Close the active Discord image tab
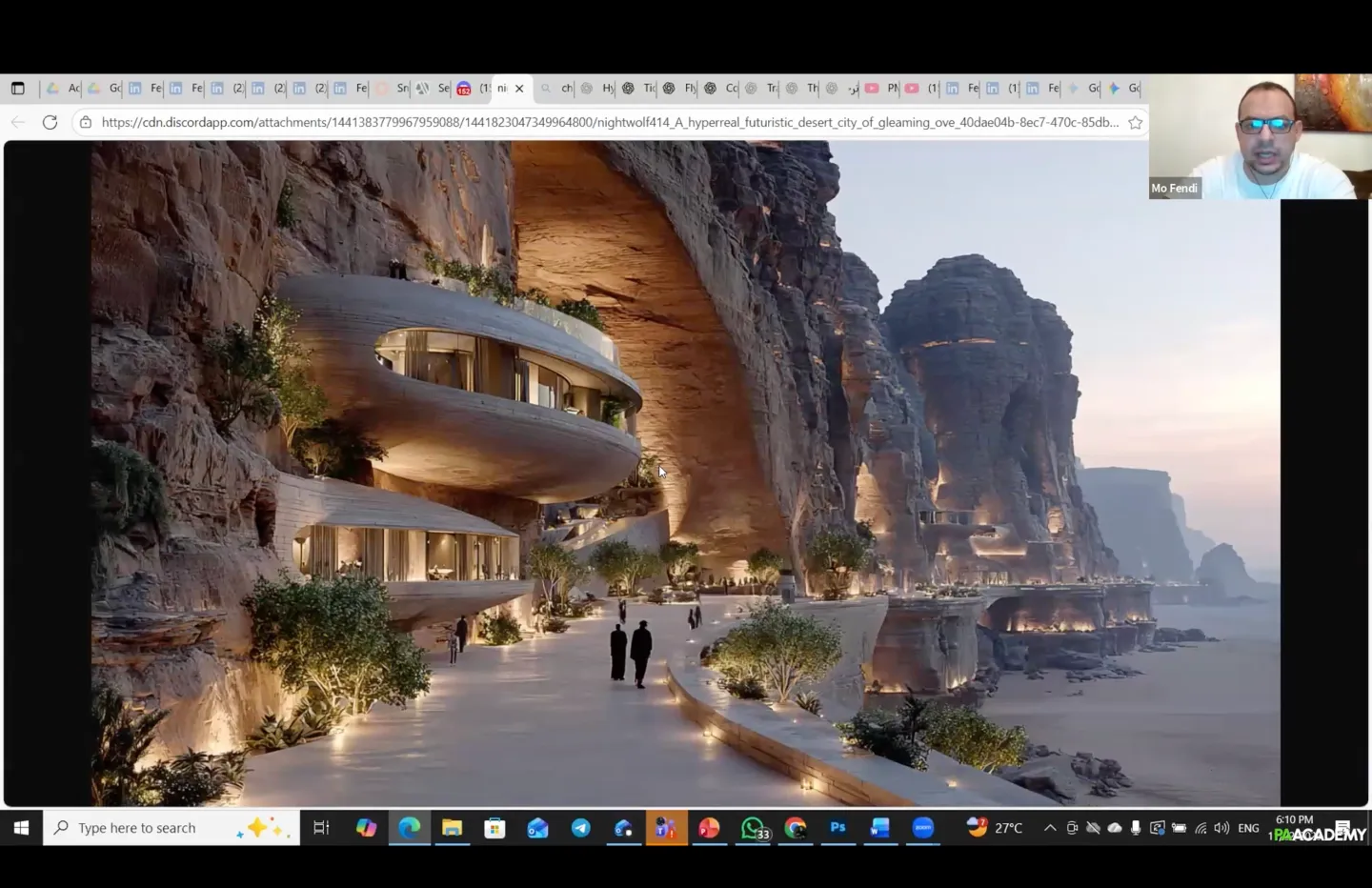The image size is (1372, 888). tap(519, 89)
